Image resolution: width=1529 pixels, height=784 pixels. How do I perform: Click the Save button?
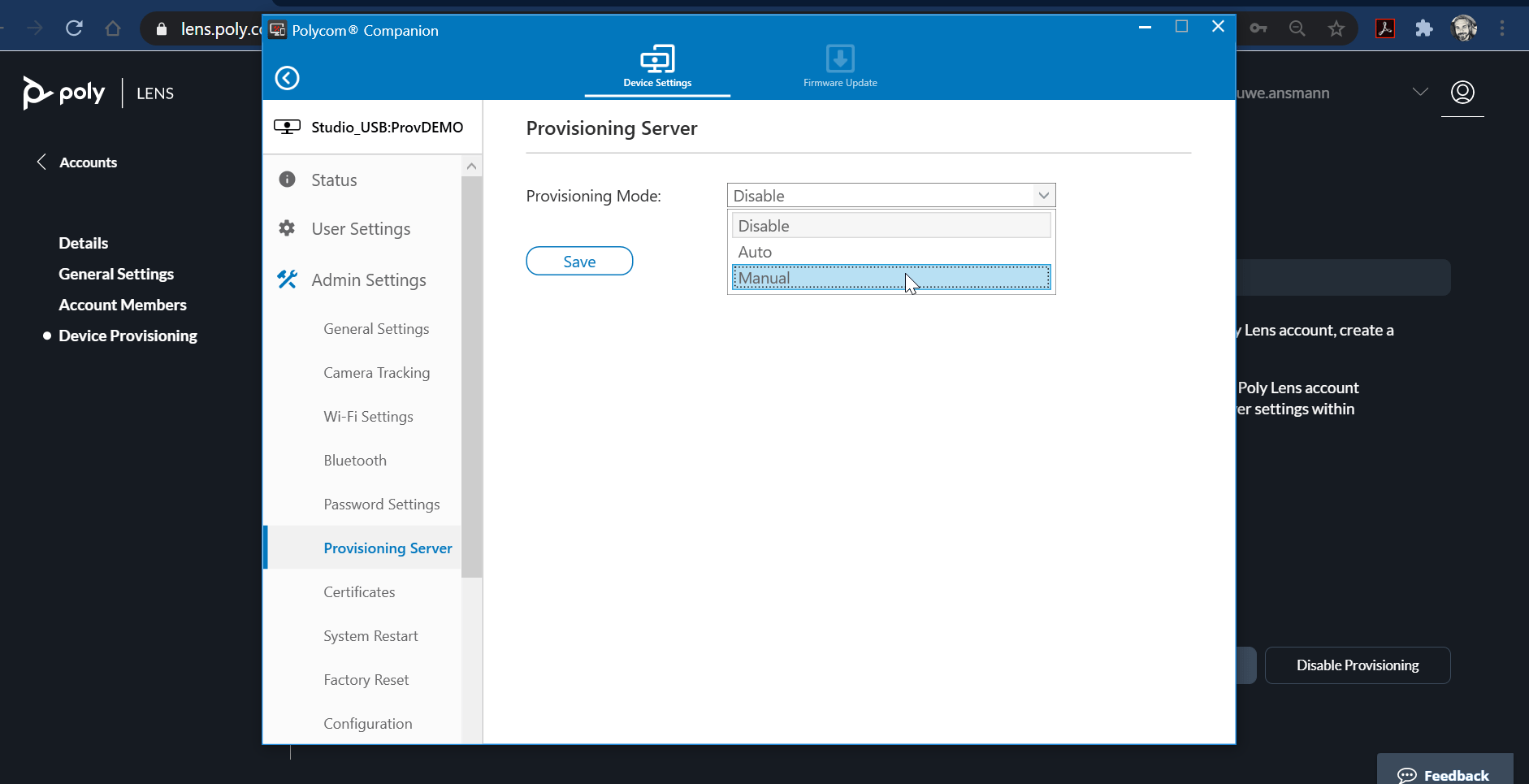tap(579, 262)
